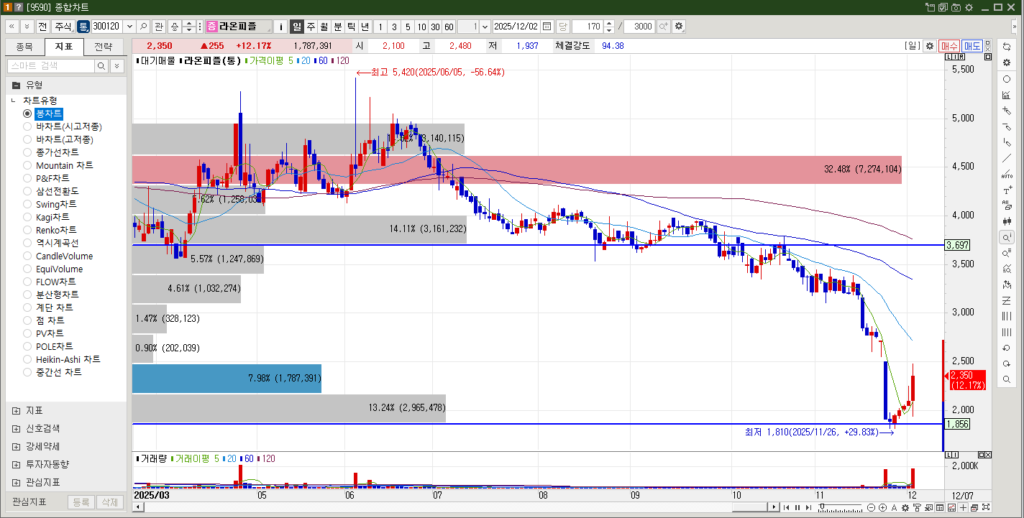Switch to the 종목 tab

(25, 46)
